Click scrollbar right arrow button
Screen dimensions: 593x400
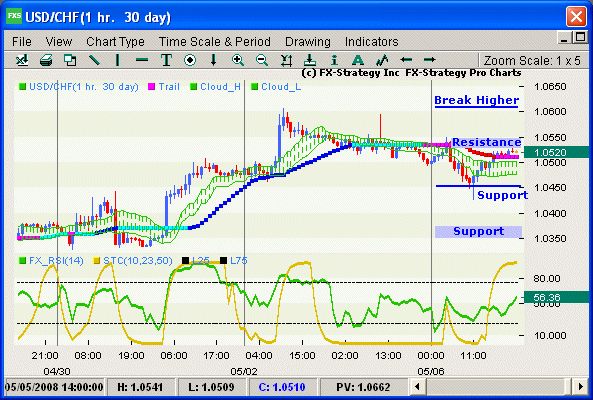[581, 387]
